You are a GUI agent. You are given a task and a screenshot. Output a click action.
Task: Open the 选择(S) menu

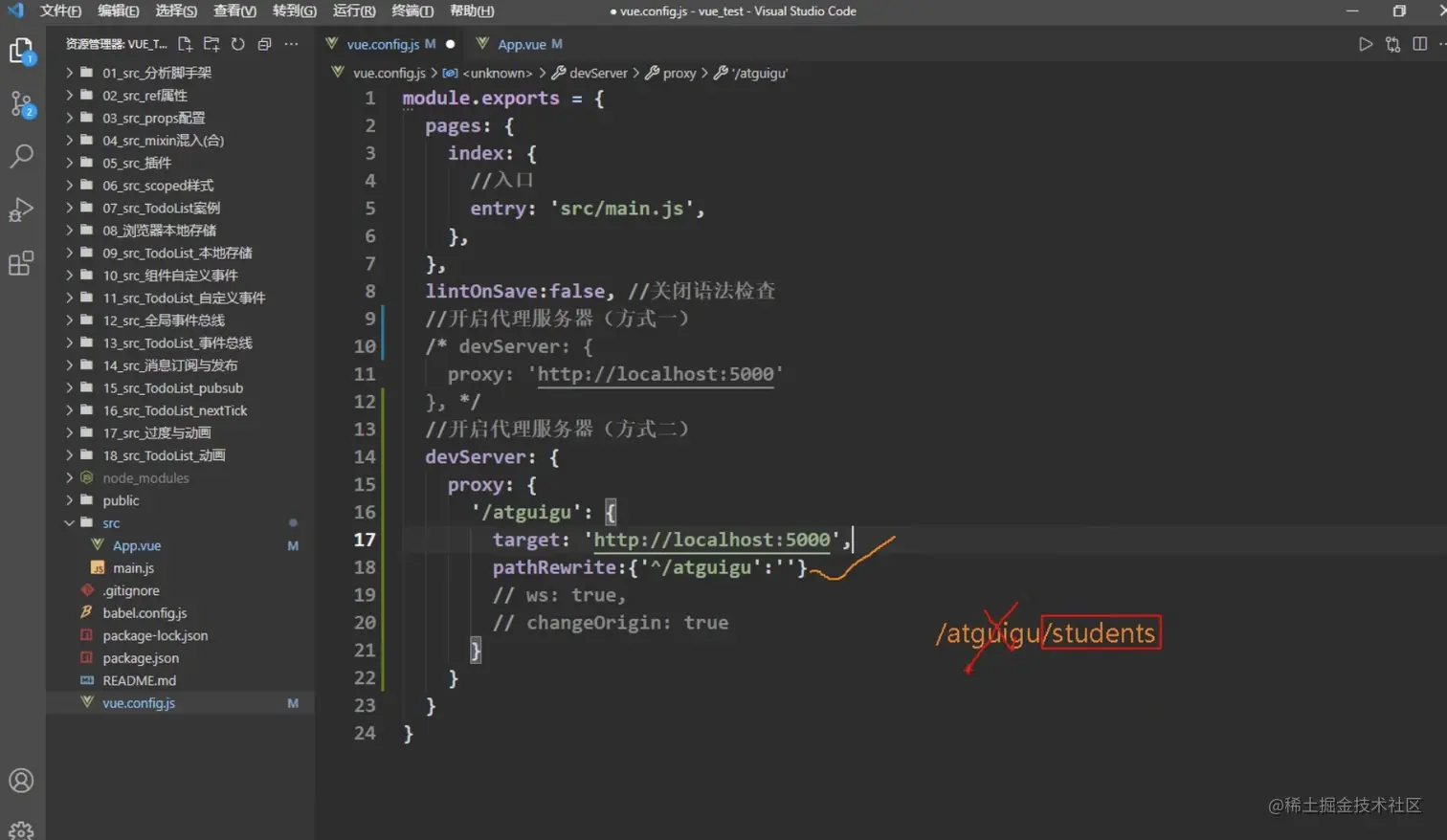(x=176, y=11)
